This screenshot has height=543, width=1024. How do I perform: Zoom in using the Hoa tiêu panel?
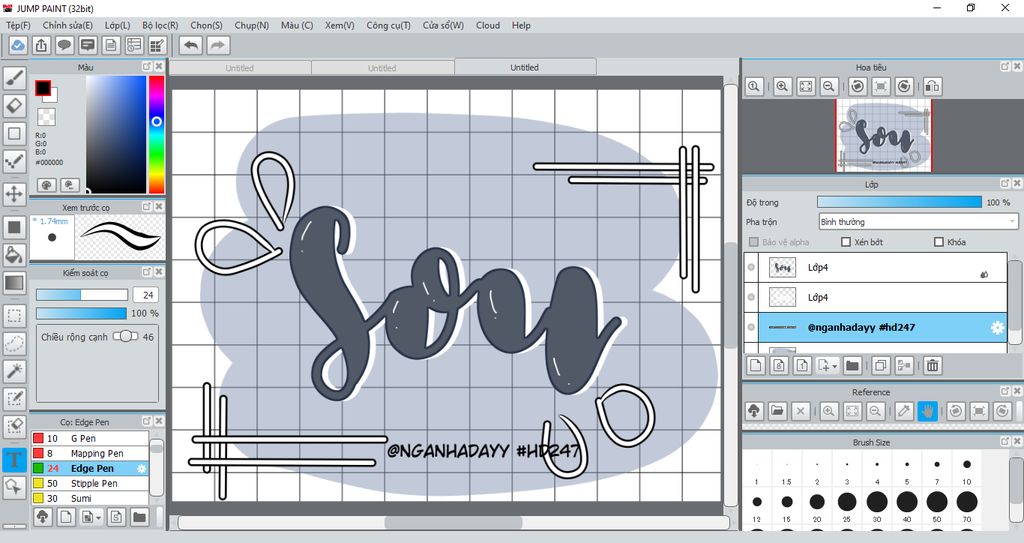[x=782, y=86]
